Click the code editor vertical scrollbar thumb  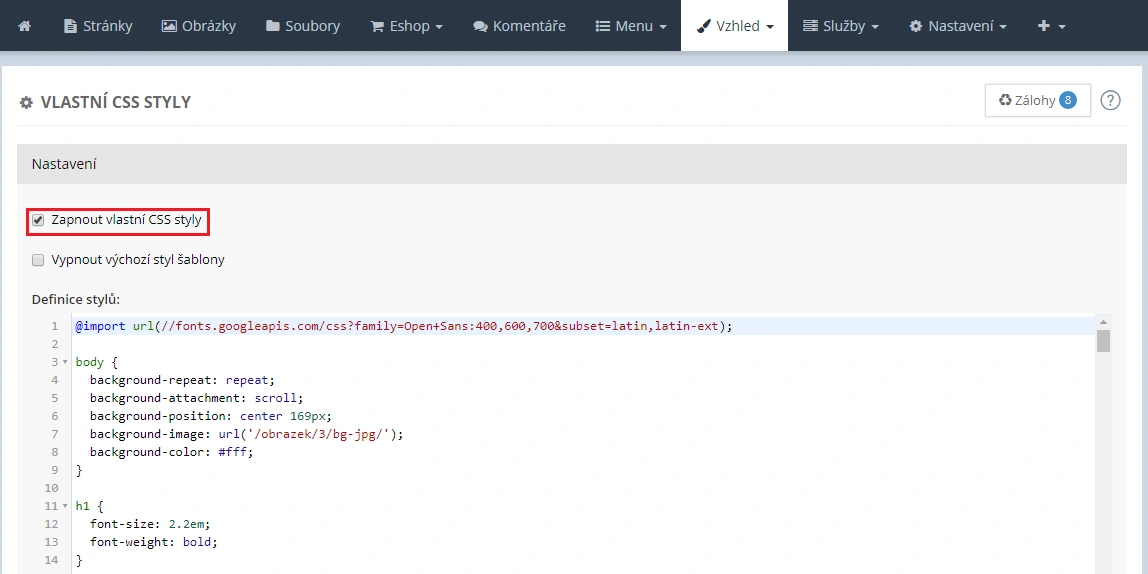tap(1103, 342)
